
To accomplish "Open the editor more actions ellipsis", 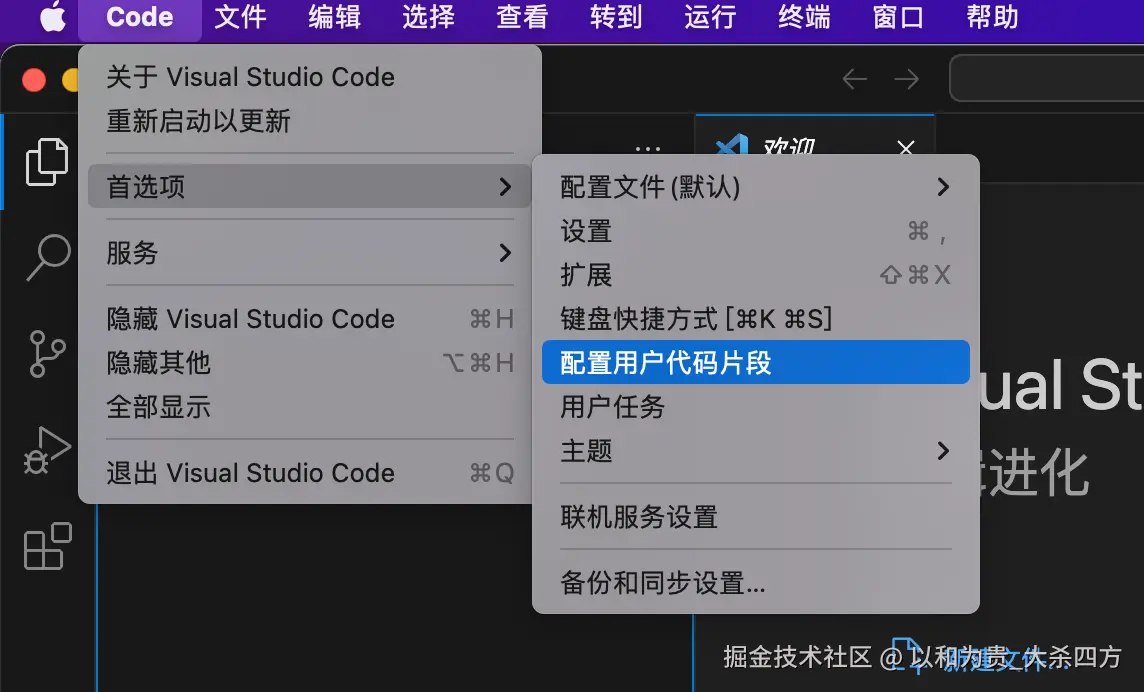I will [648, 148].
